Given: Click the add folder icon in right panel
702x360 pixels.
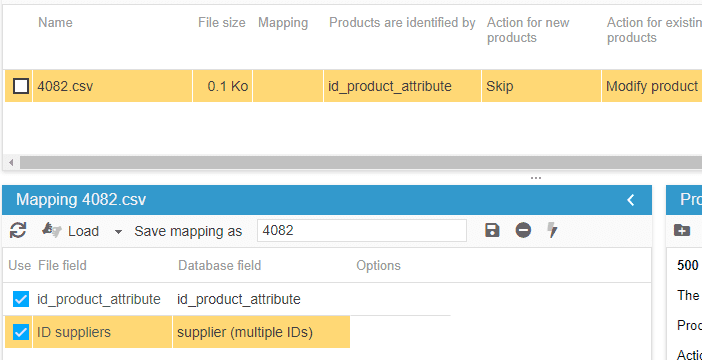Looking at the screenshot, I should (682, 230).
